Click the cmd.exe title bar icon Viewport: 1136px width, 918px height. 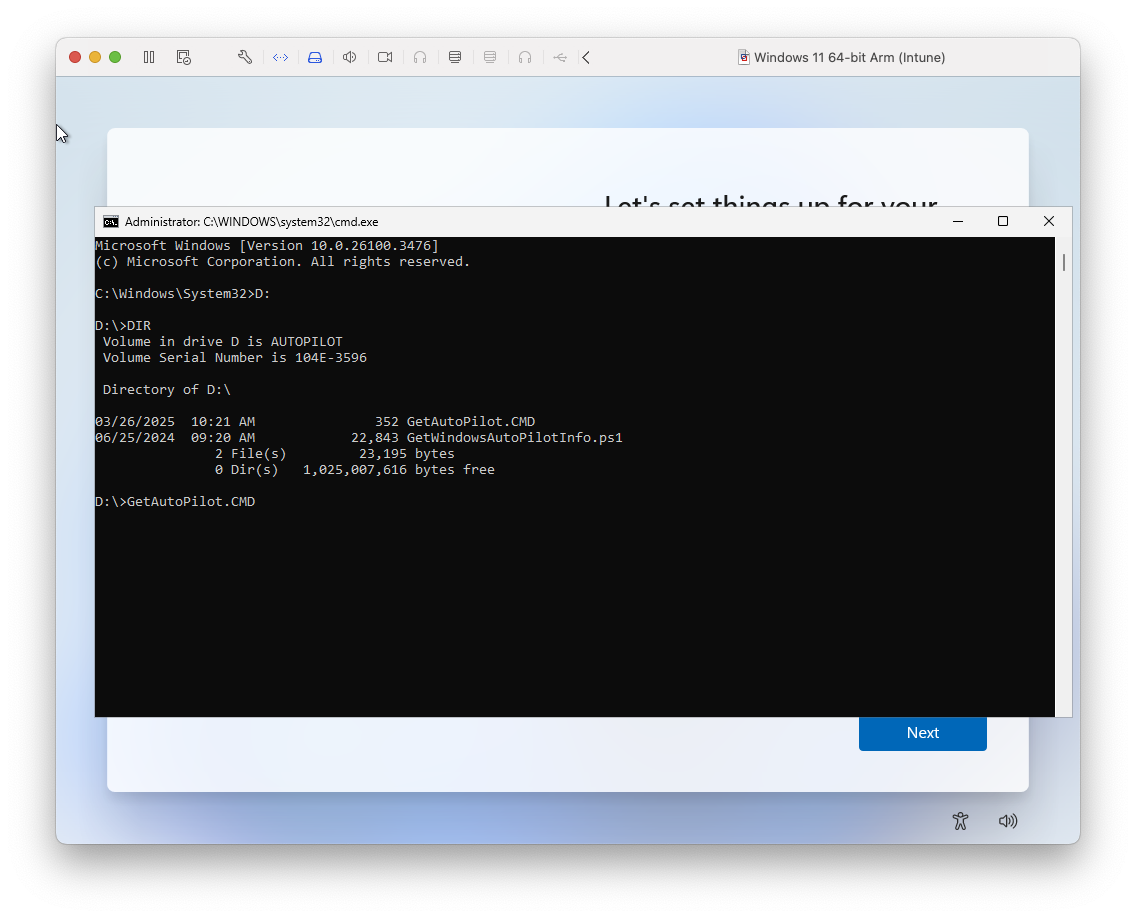111,222
